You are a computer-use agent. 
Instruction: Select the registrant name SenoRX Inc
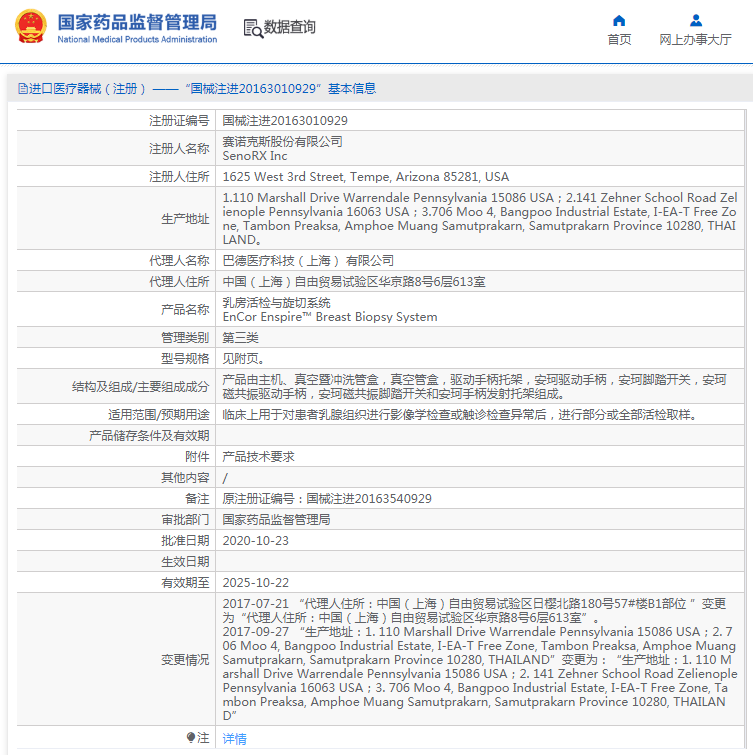(255, 156)
